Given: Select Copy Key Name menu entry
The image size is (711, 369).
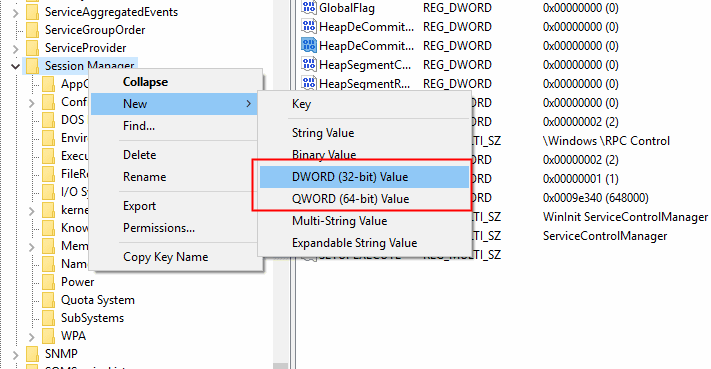Looking at the screenshot, I should [x=166, y=257].
